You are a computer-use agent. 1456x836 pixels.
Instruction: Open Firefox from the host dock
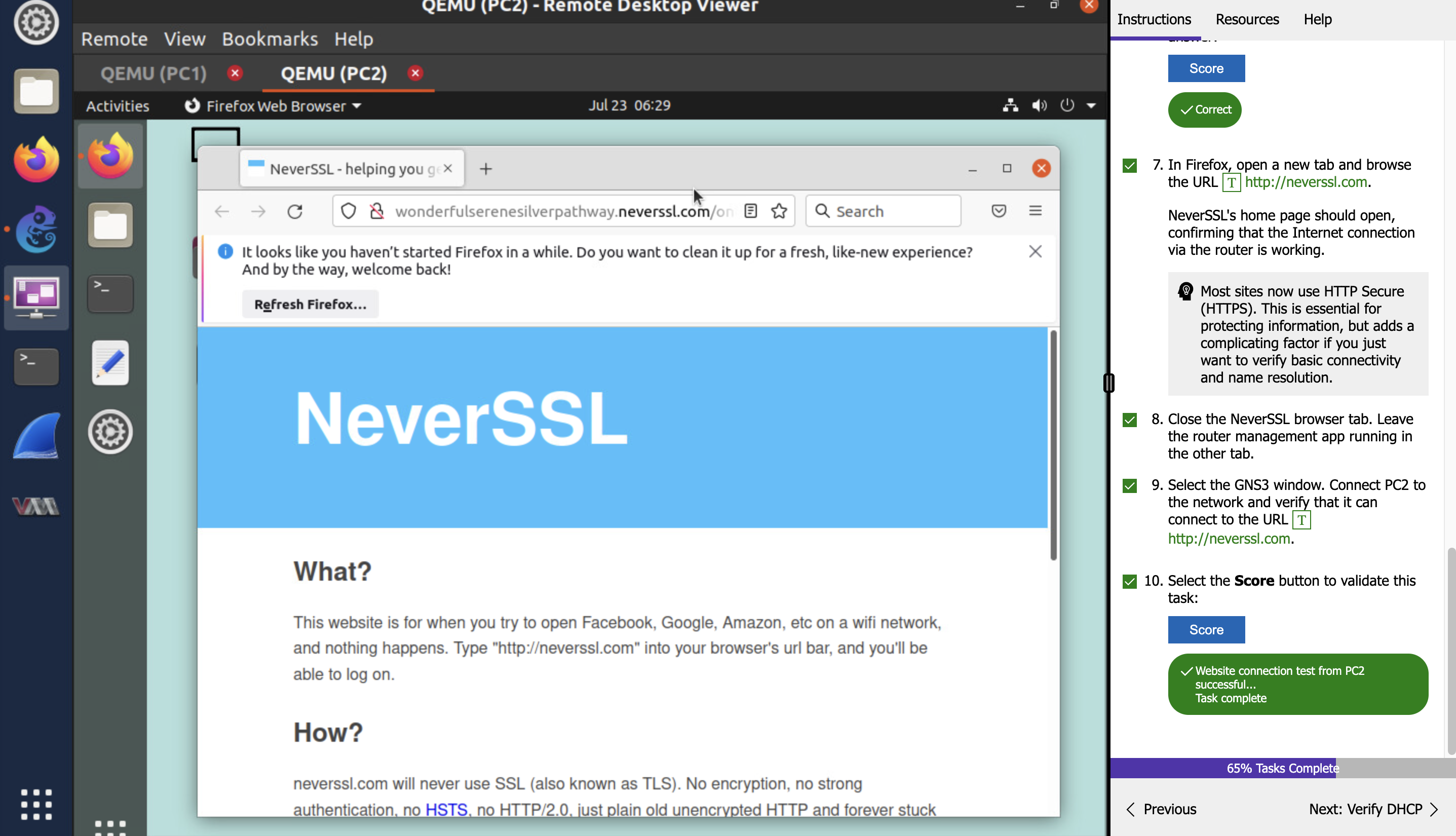point(36,159)
